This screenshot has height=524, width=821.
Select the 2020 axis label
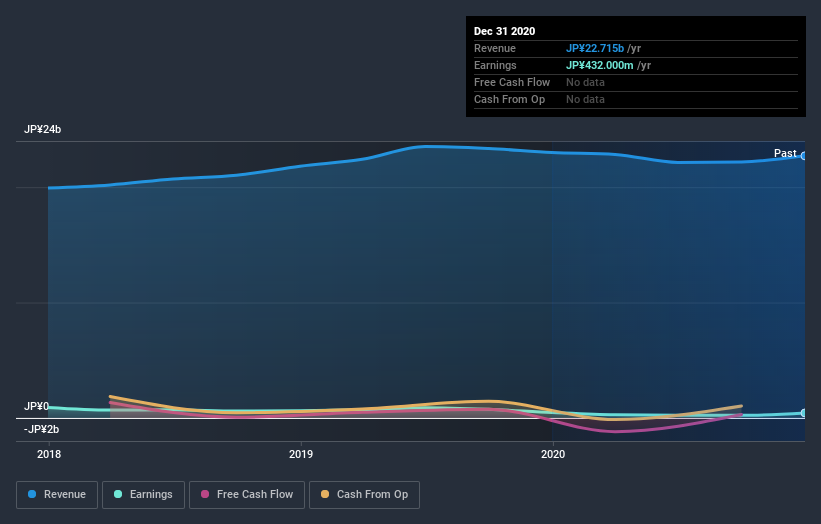[553, 454]
